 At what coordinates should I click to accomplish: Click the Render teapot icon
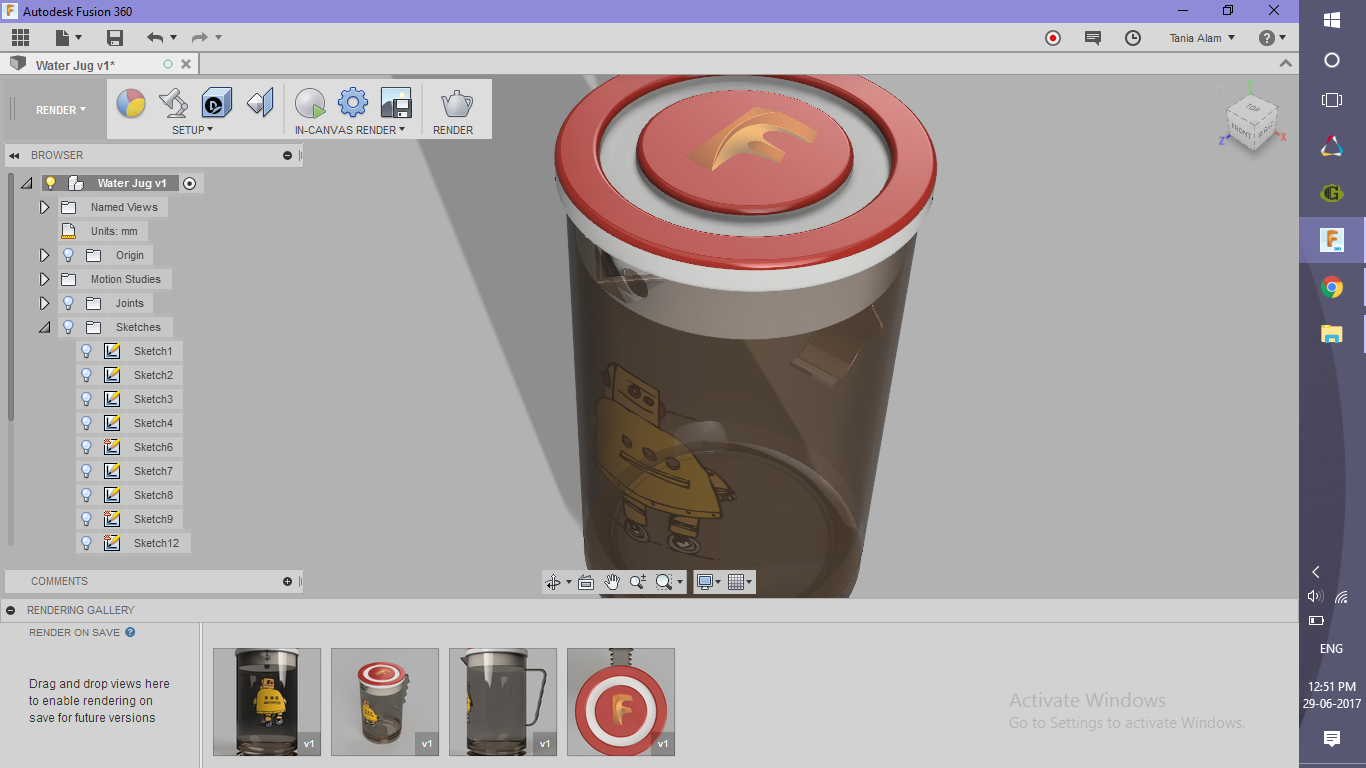point(457,102)
